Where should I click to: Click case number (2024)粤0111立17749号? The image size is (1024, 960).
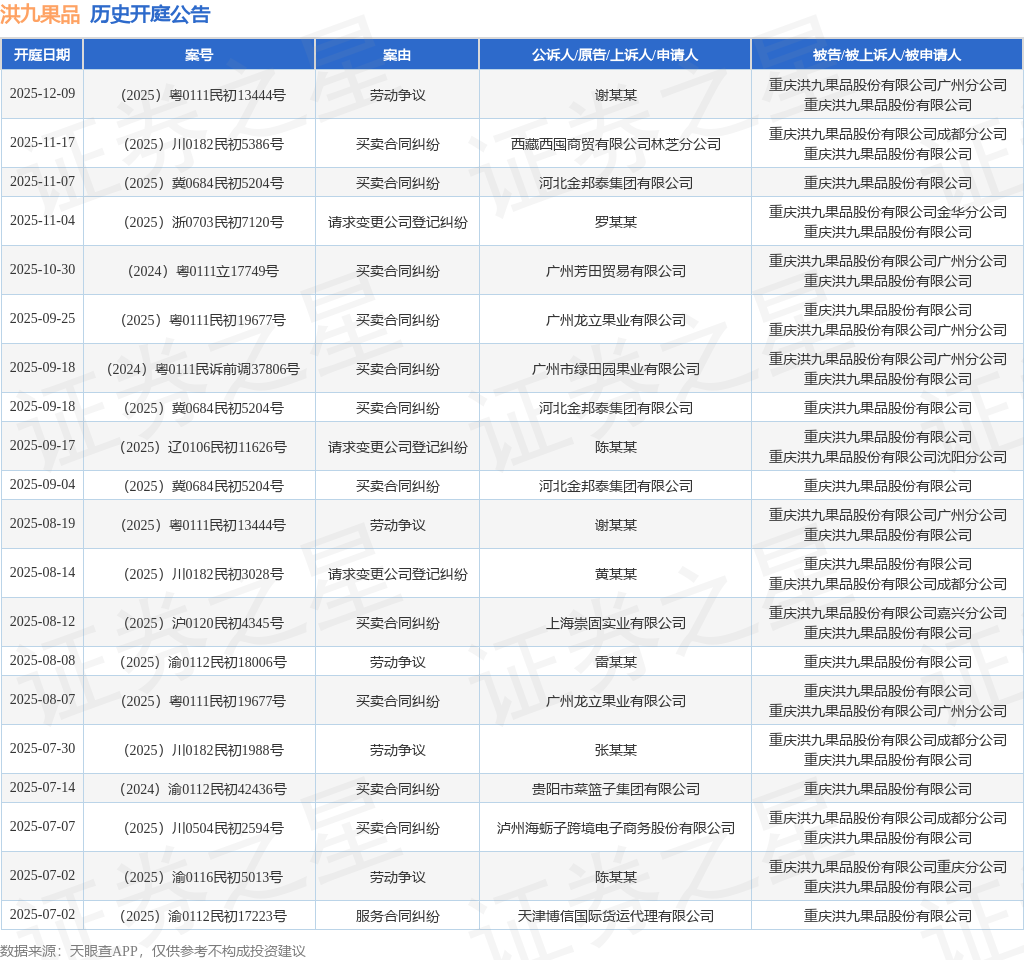(x=203, y=272)
